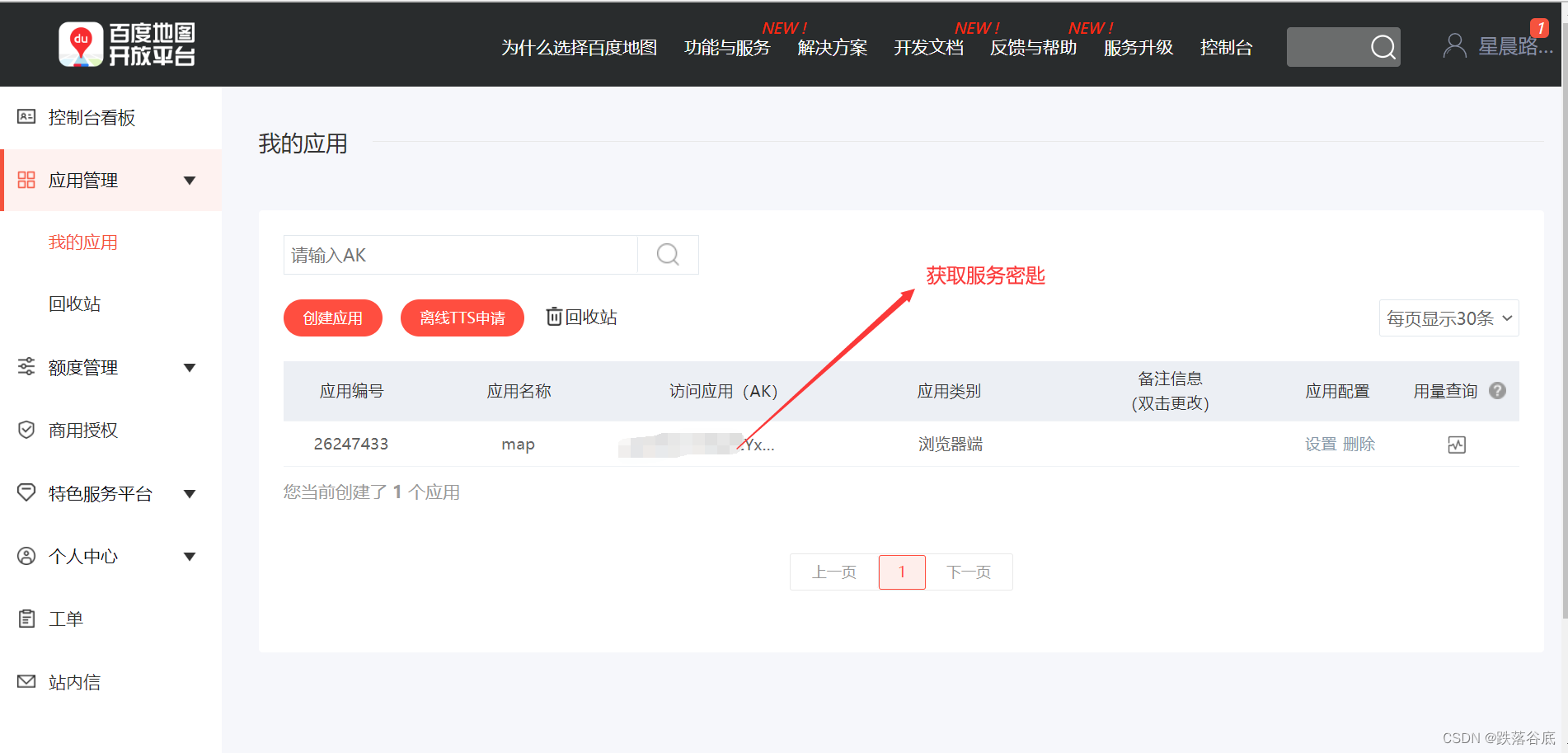Open 功能与服务 menu
The width and height of the screenshot is (1568, 753).
click(727, 48)
